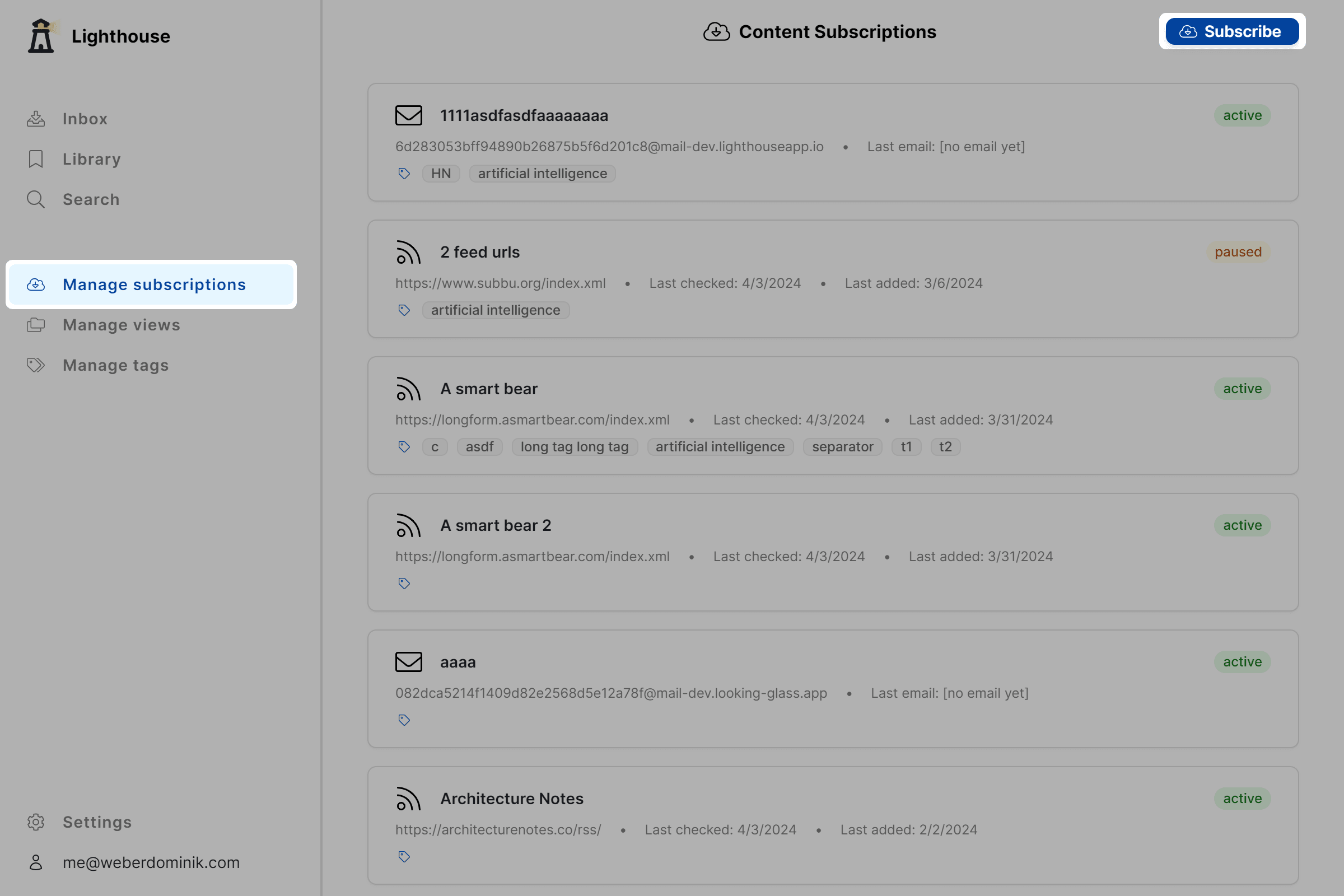Click the tag icon on aaaa subscription
Screen dimensions: 1344x896
click(404, 720)
